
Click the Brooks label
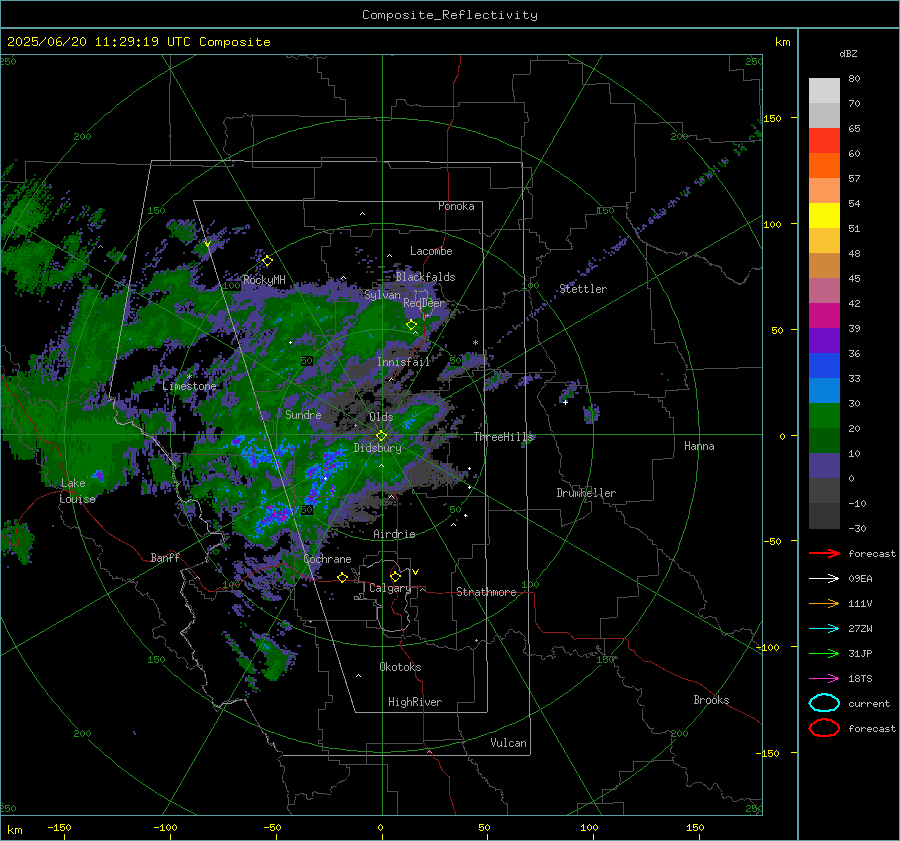(x=711, y=700)
